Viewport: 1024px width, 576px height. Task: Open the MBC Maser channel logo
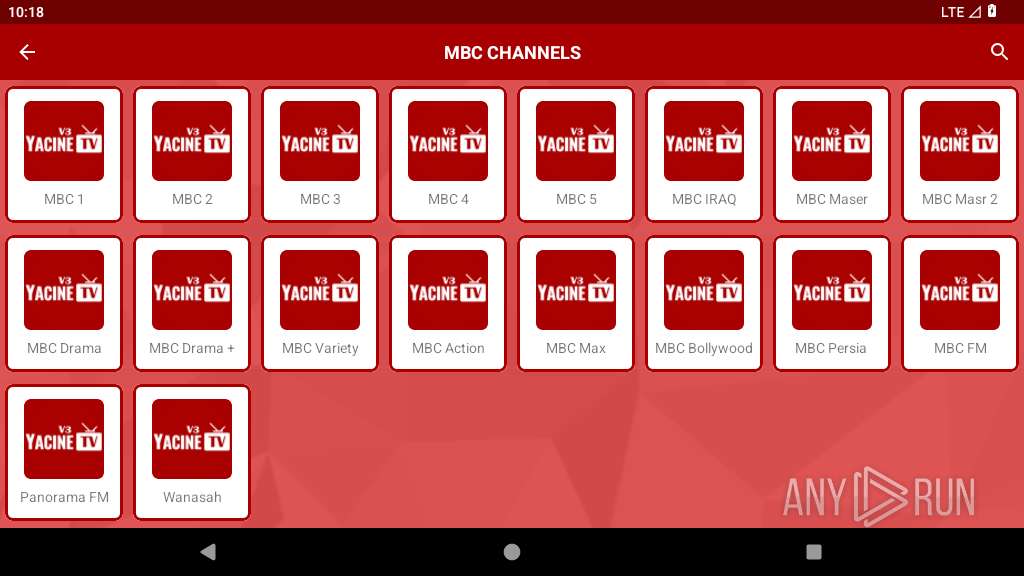(832, 141)
